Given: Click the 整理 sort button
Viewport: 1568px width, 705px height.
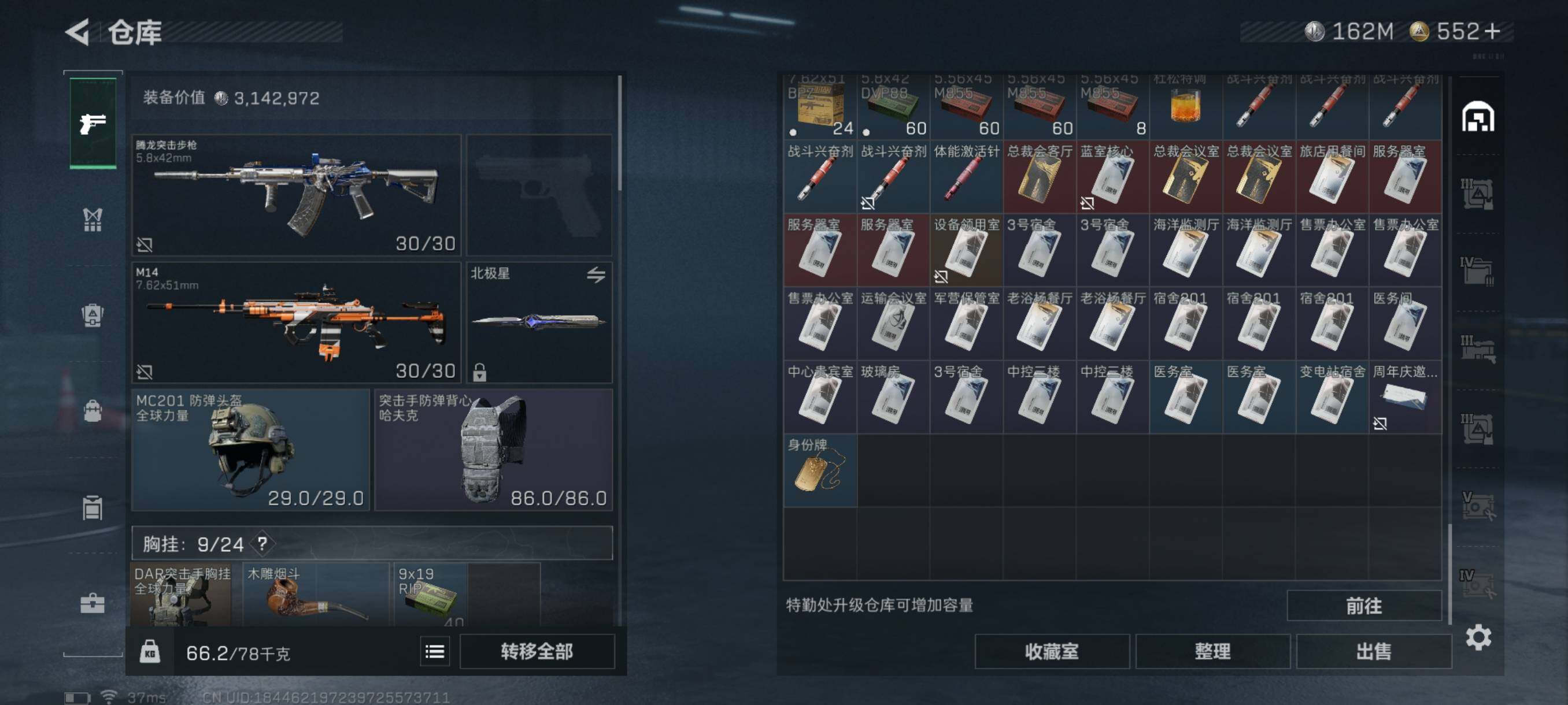Looking at the screenshot, I should pos(1212,651).
